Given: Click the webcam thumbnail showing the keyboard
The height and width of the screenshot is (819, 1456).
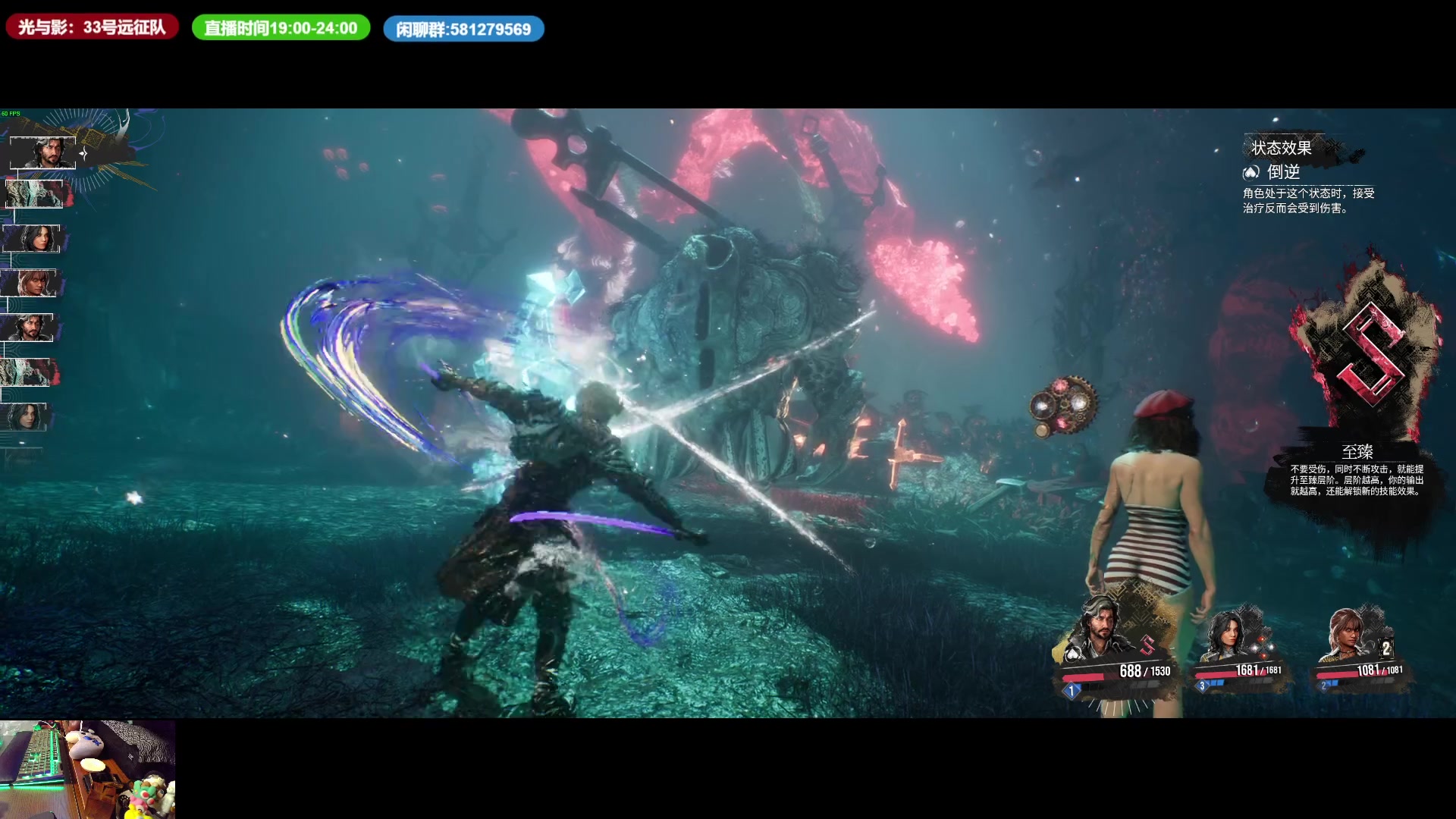Looking at the screenshot, I should 87,769.
